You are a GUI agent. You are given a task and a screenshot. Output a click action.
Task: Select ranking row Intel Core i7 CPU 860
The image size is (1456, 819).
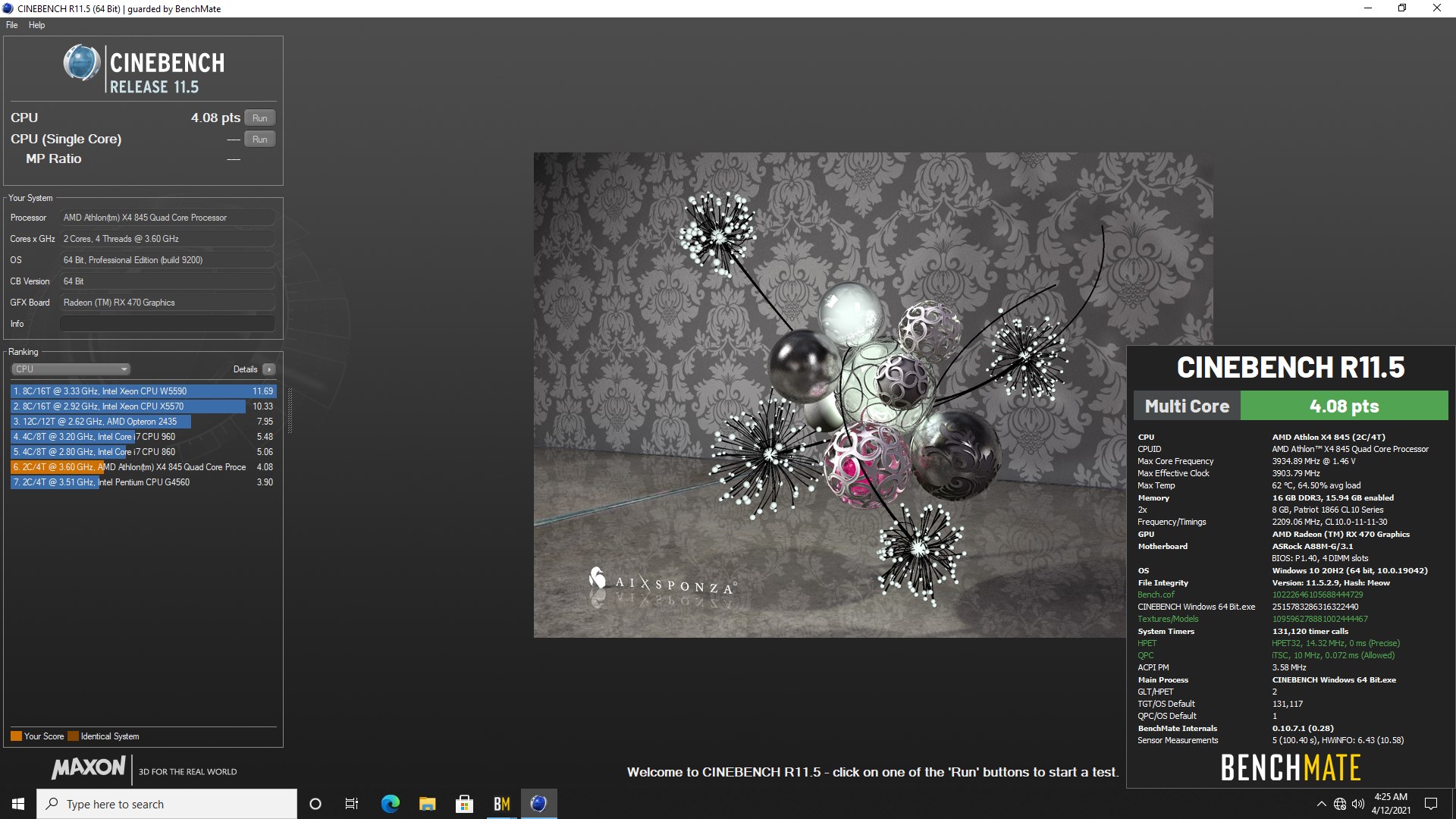tap(143, 452)
